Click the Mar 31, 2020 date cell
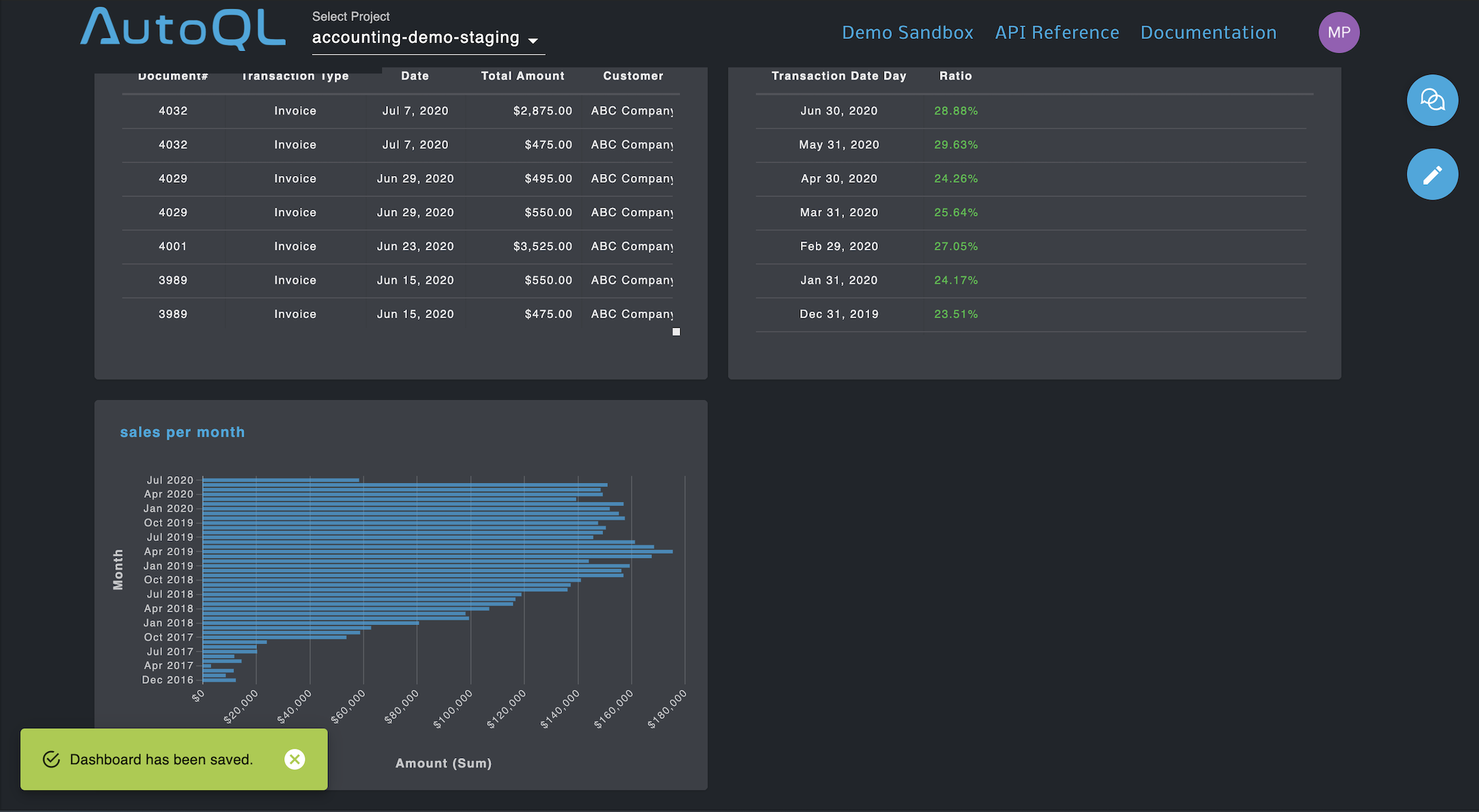 pos(839,212)
